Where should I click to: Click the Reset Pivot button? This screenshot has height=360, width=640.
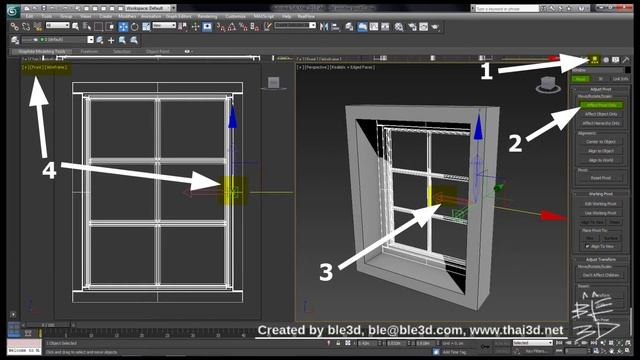[x=601, y=178]
